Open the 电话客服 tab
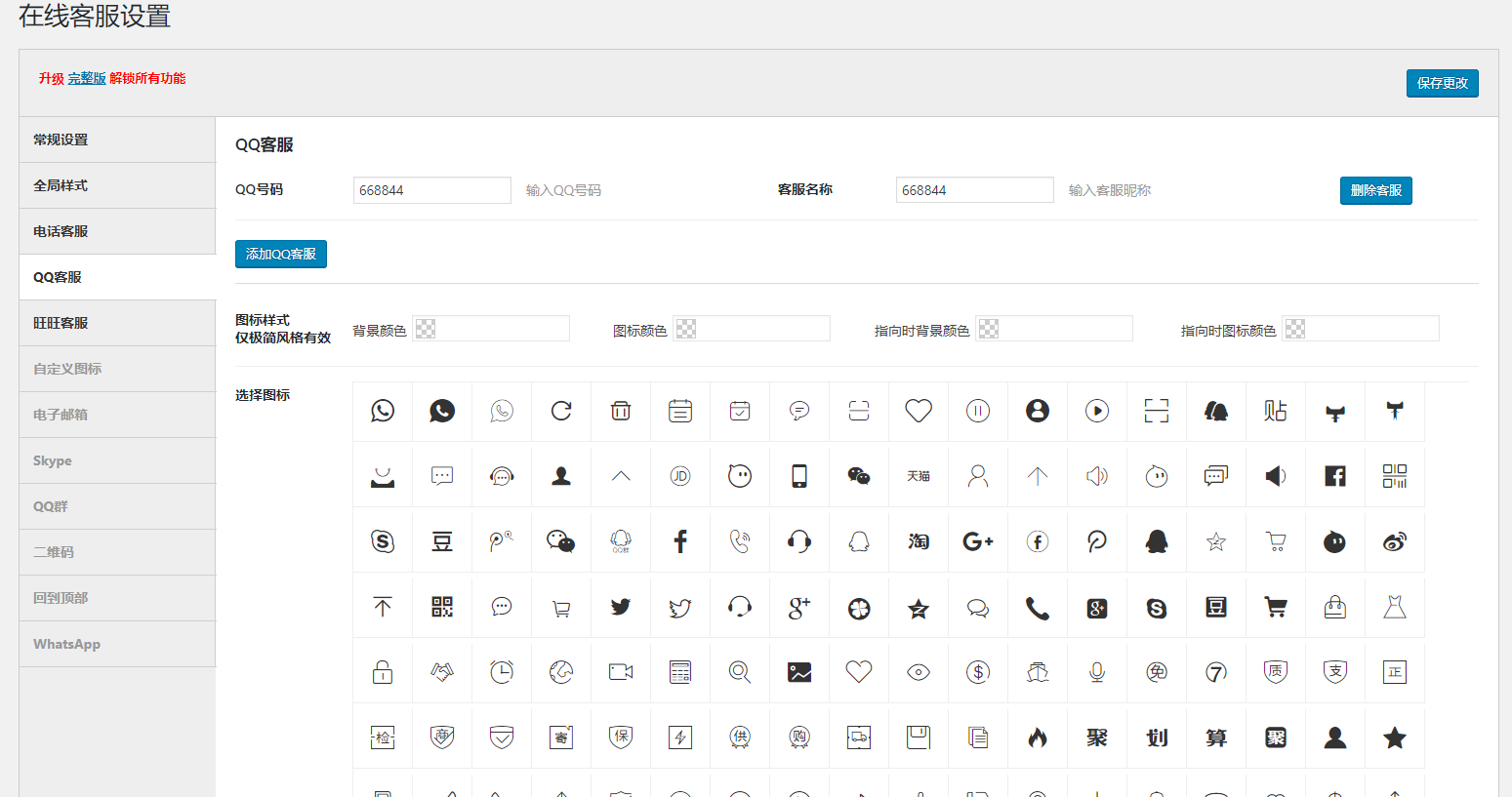Image resolution: width=1512 pixels, height=797 pixels. point(117,231)
